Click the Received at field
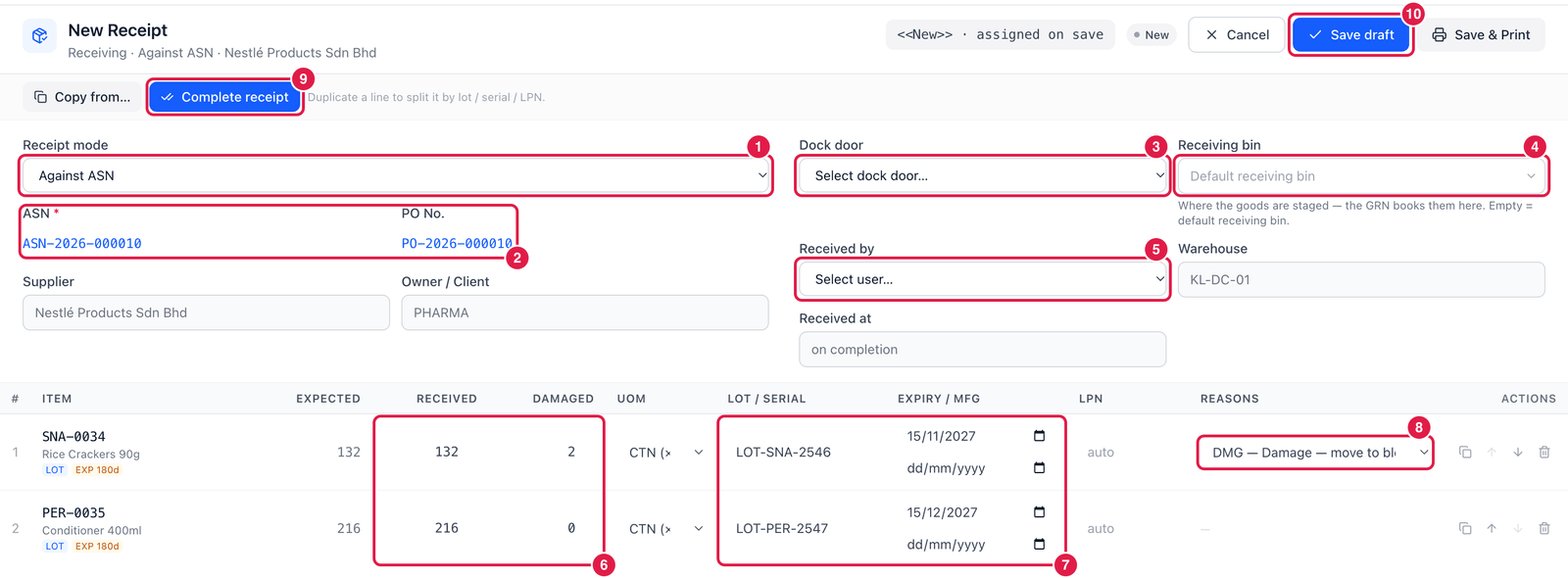 point(982,350)
